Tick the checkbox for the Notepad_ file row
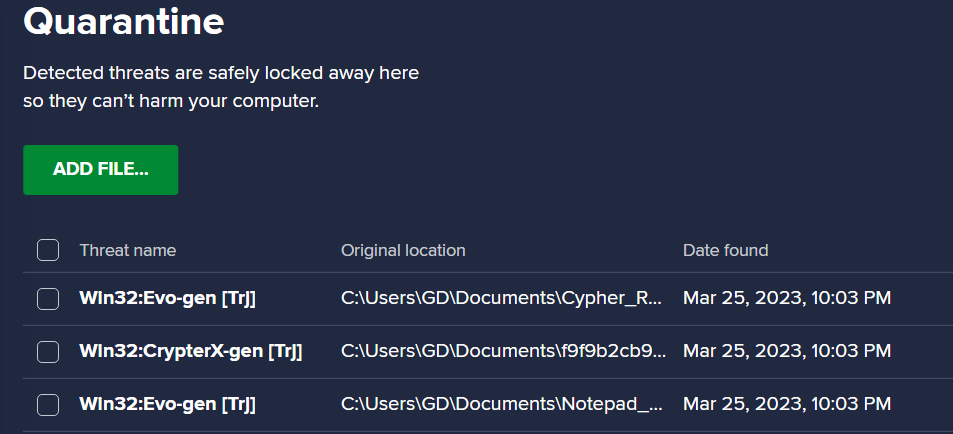 click(48, 404)
